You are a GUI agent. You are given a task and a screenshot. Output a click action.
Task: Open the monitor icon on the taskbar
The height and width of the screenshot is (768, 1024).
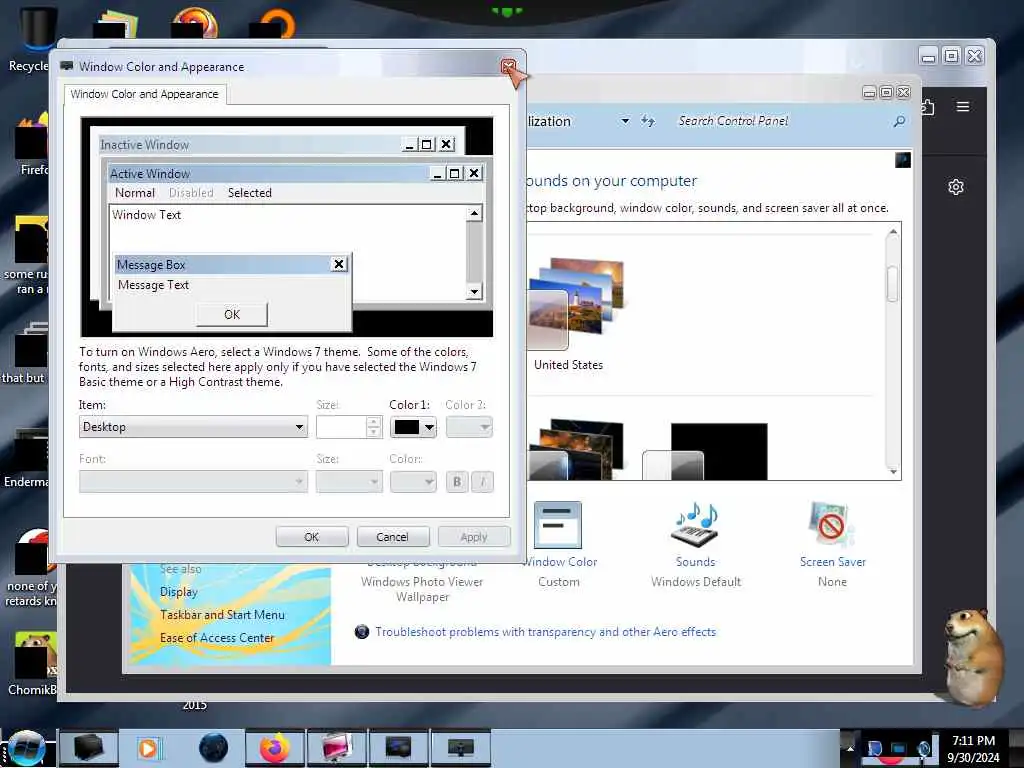coord(460,748)
